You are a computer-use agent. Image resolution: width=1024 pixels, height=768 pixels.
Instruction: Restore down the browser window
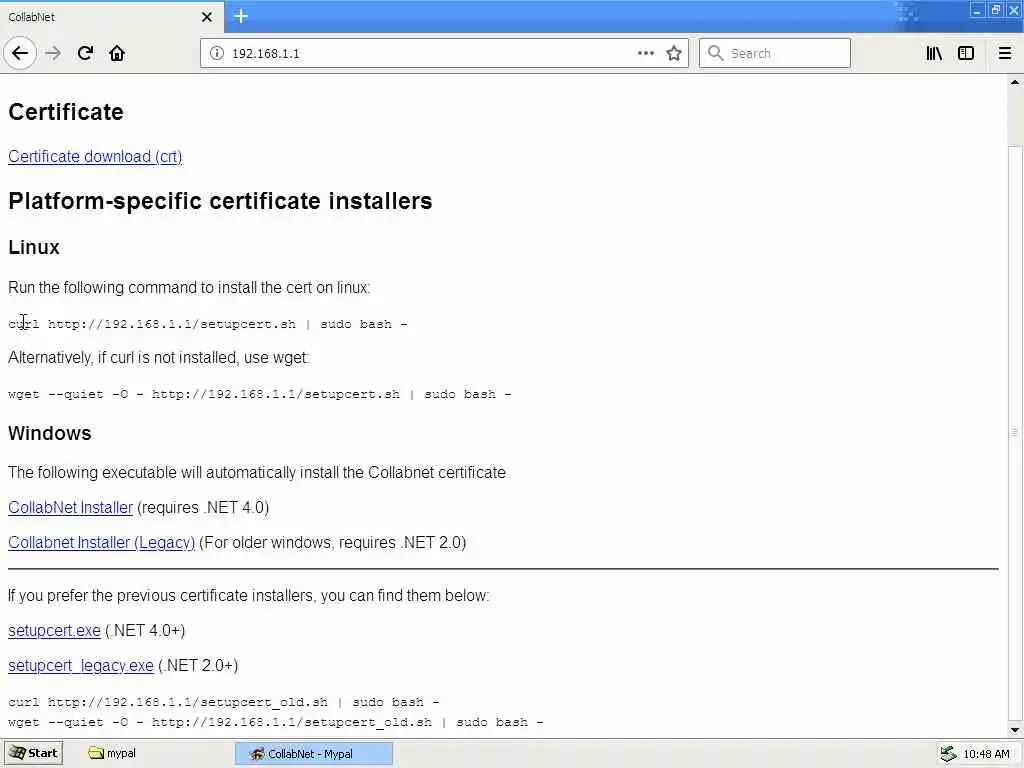[996, 11]
